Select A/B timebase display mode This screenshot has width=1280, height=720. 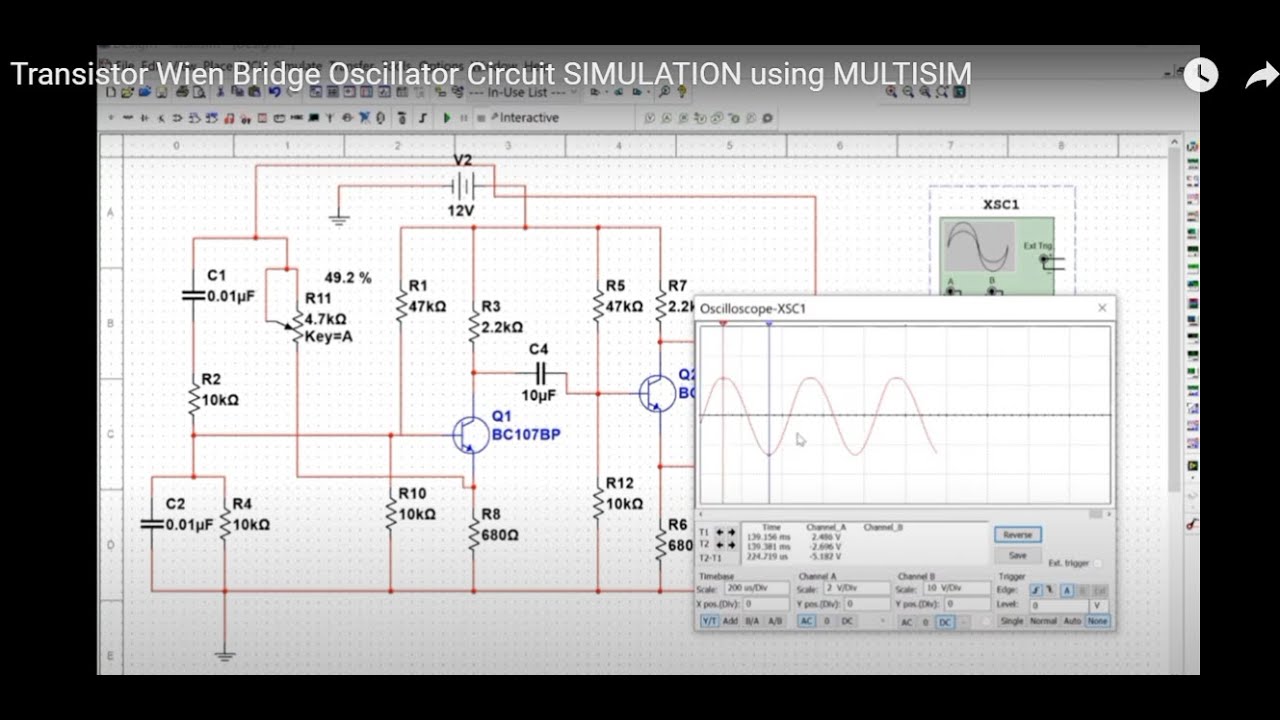775,621
